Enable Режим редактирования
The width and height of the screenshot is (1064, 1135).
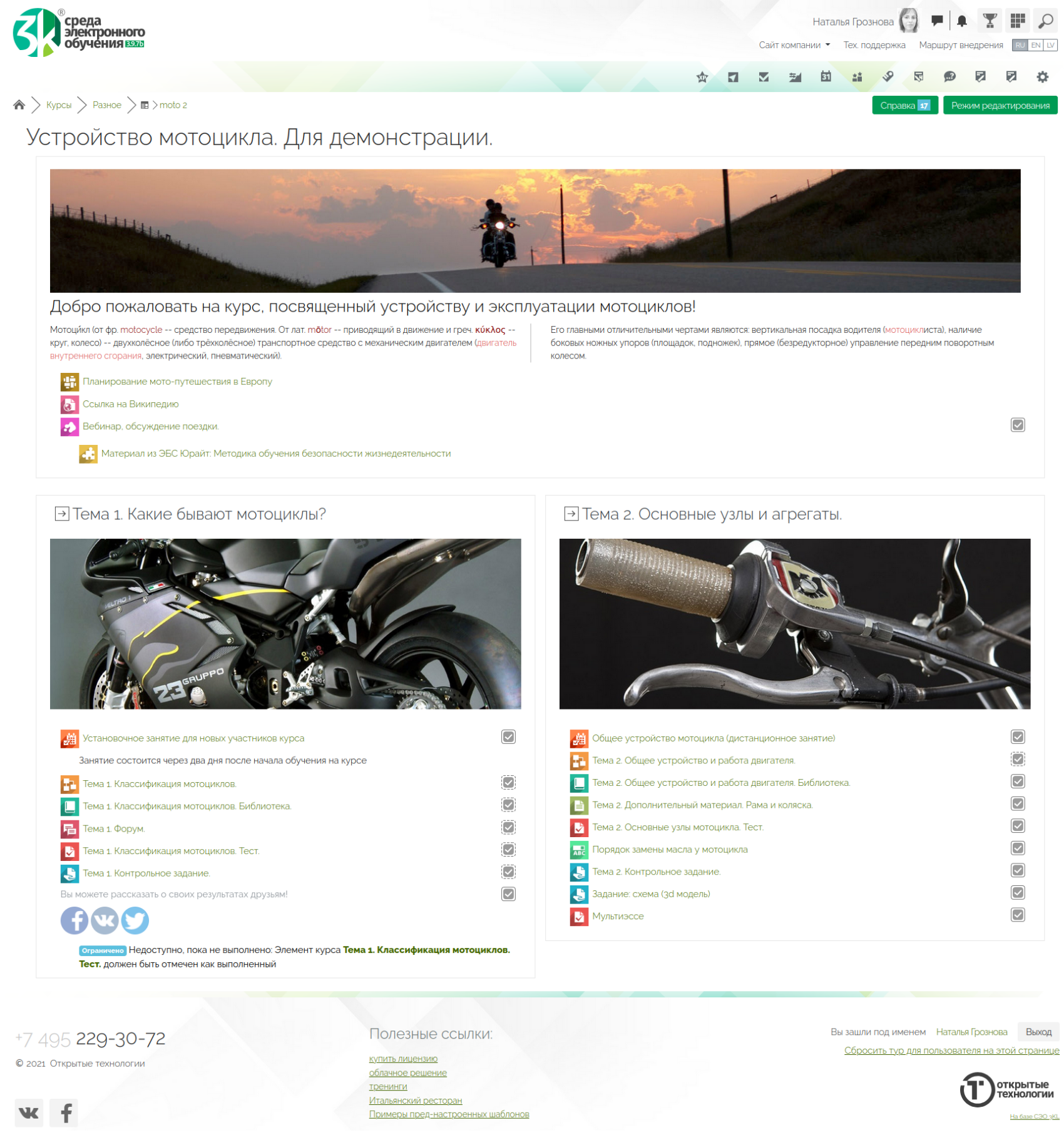(x=1000, y=105)
